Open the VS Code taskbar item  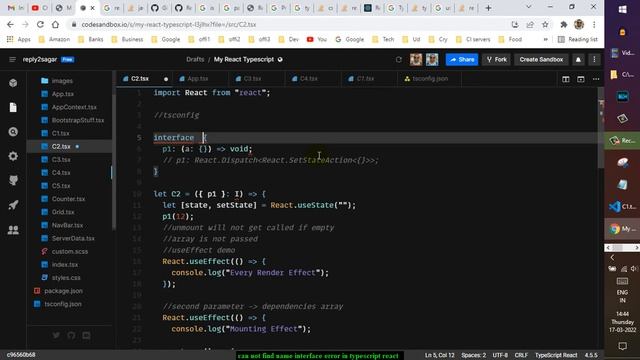pyautogui.click(x=622, y=207)
